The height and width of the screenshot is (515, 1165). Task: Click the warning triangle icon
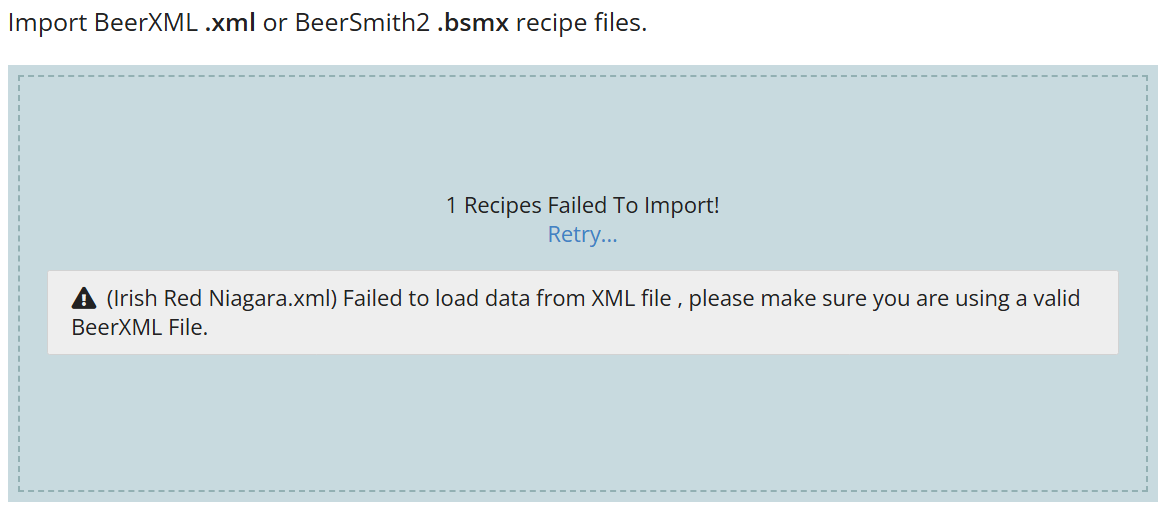(x=84, y=298)
